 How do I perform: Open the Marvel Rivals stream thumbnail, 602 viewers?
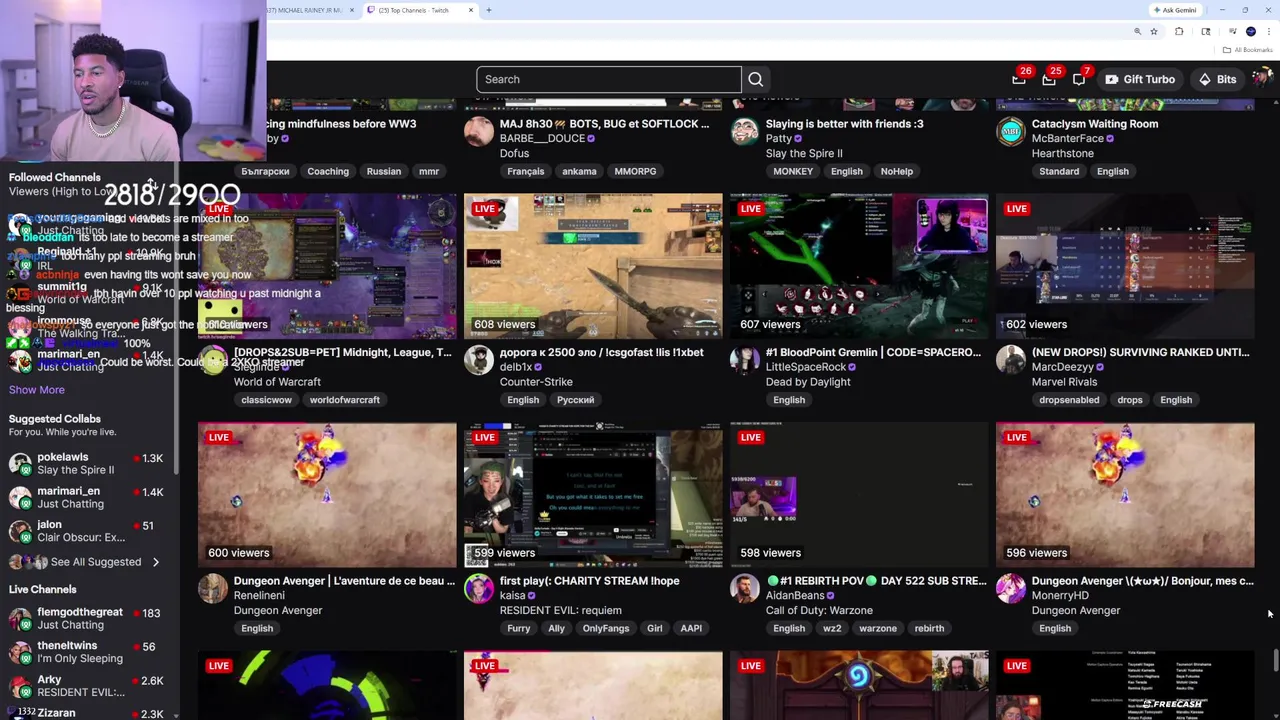pos(1125,267)
